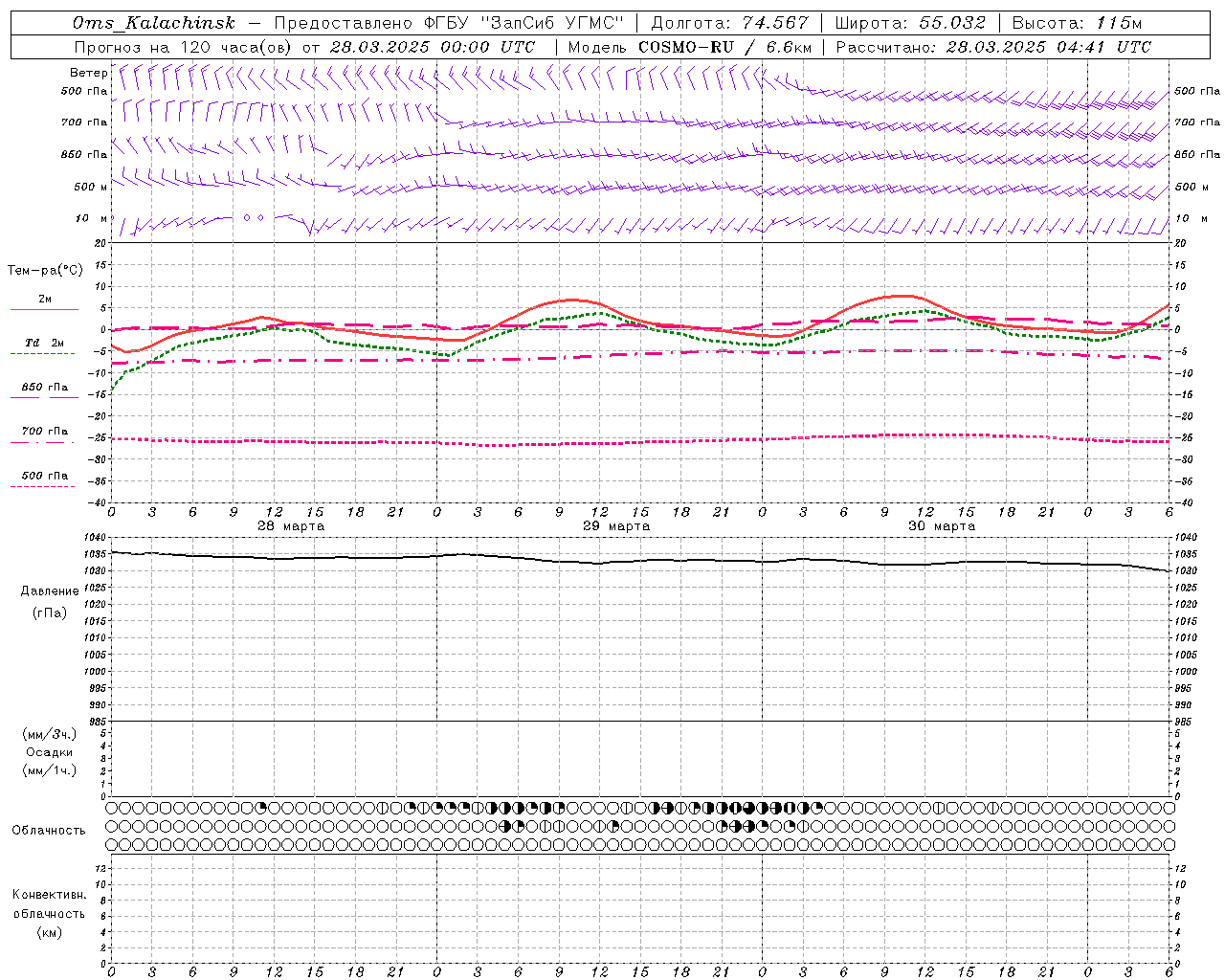Viewport: 1225px width, 980px height.
Task: Click the Осадки panel label
Action: [50, 752]
